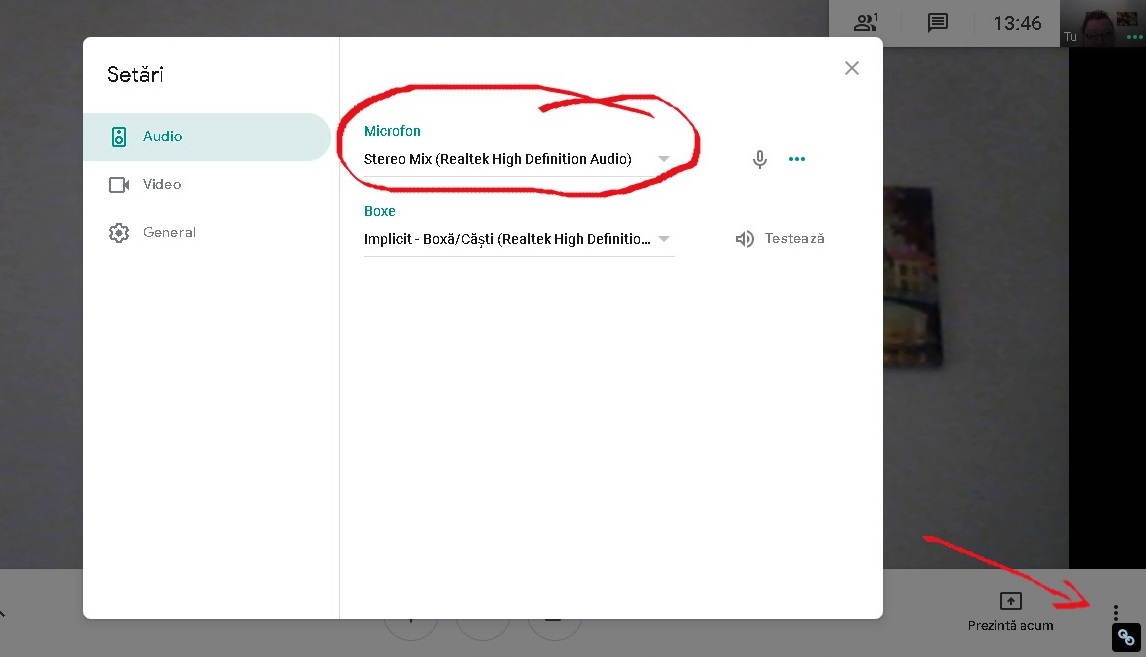The width and height of the screenshot is (1146, 657).
Task: Click the link icon at corner
Action: click(x=1126, y=638)
